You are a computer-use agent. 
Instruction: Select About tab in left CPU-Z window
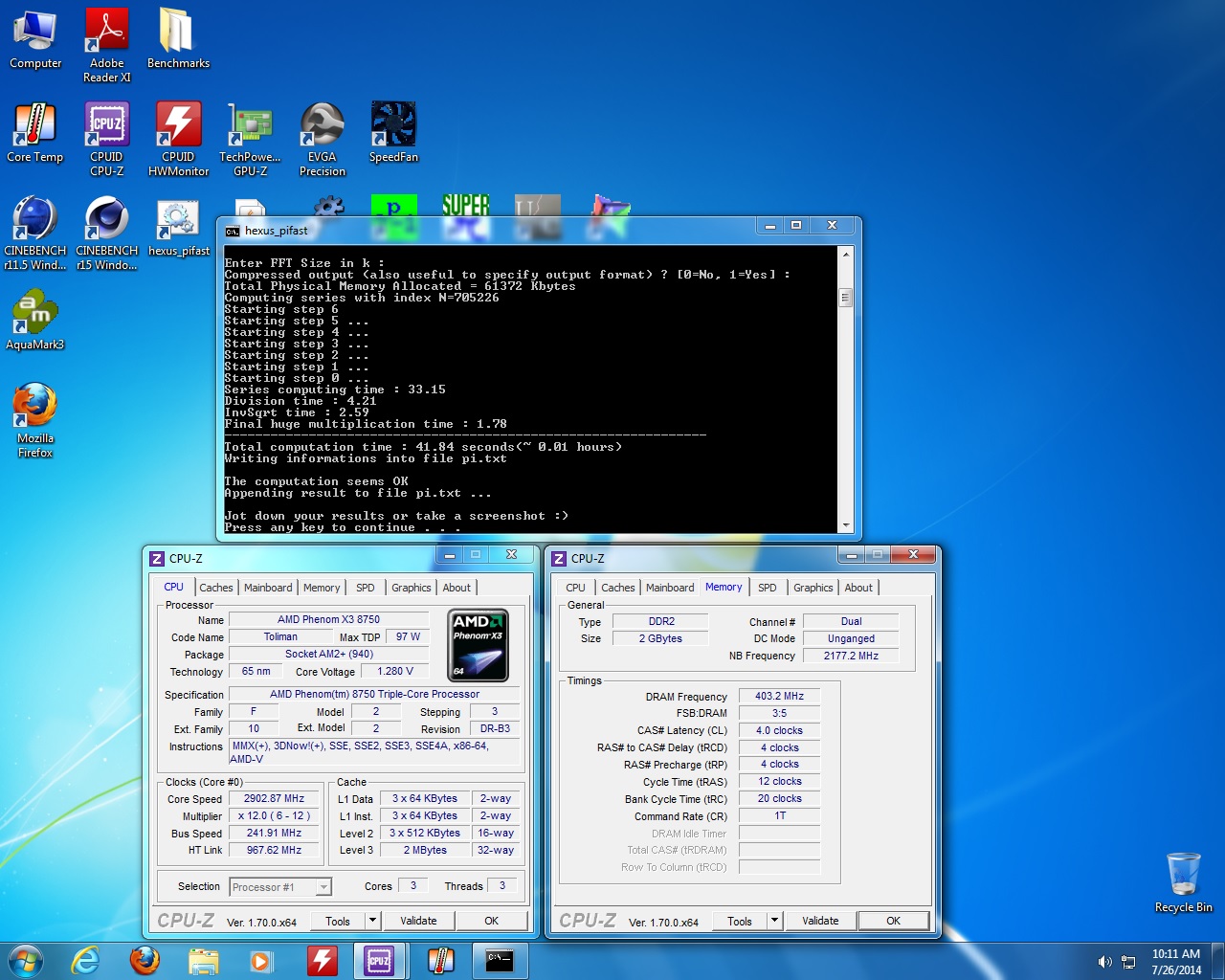457,588
